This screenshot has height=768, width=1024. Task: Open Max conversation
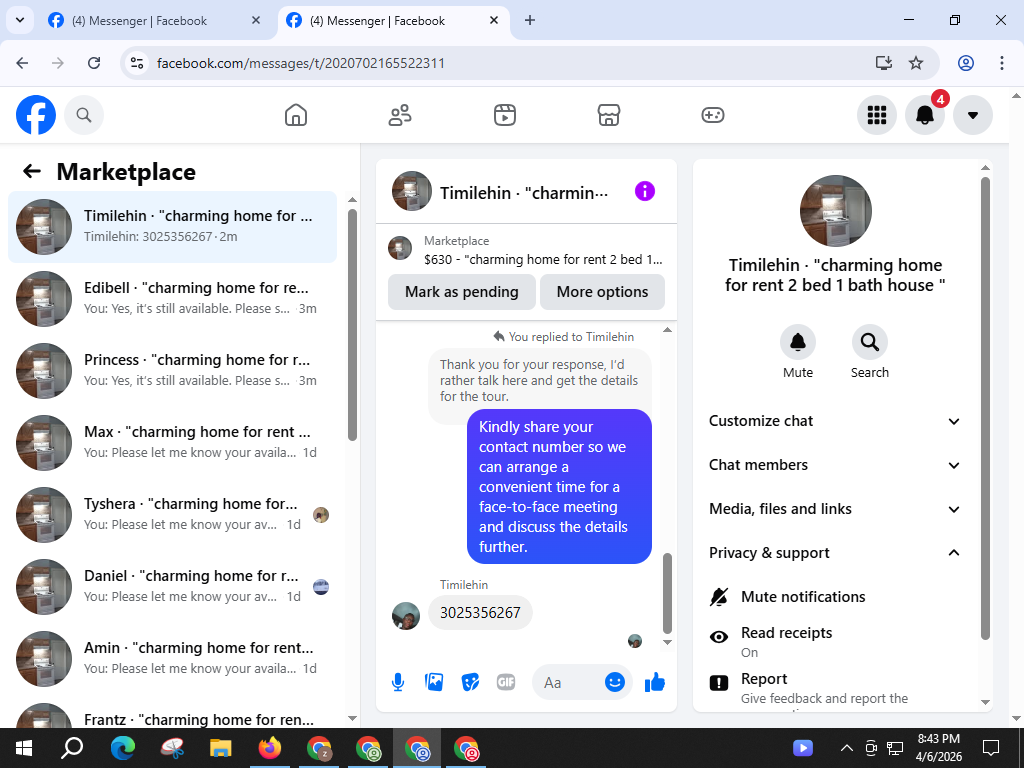pos(172,442)
